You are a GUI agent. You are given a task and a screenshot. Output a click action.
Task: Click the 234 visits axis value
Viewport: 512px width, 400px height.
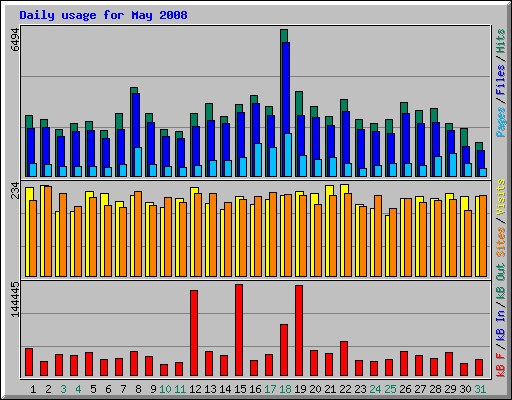point(15,190)
